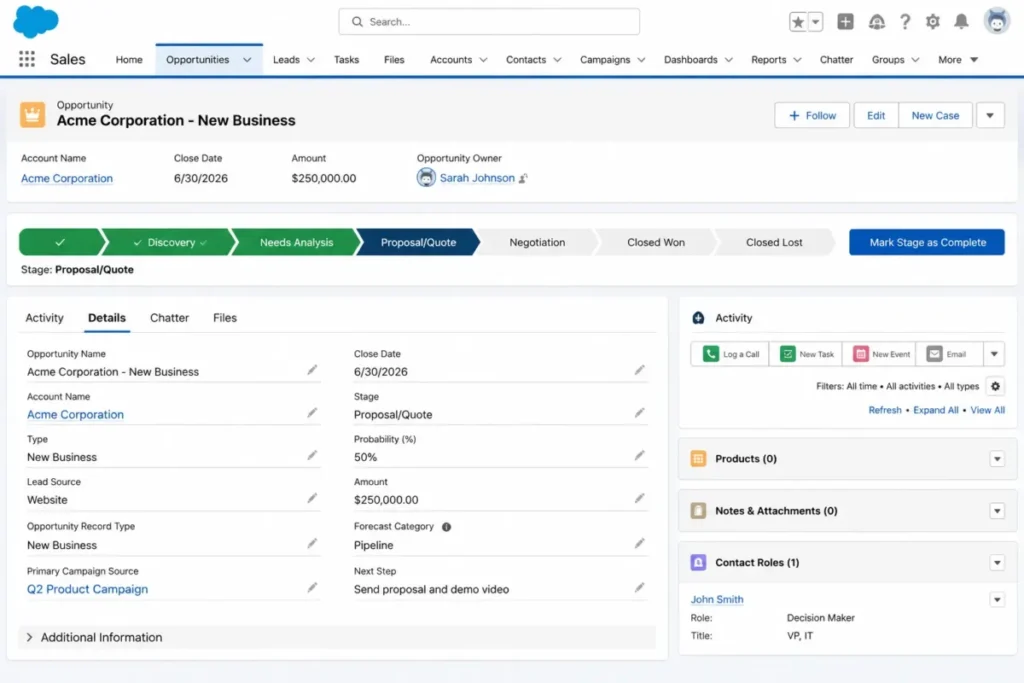Edit Primary Campaign Source pencil icon
Screen dimensions: 1024x683
coord(312,588)
